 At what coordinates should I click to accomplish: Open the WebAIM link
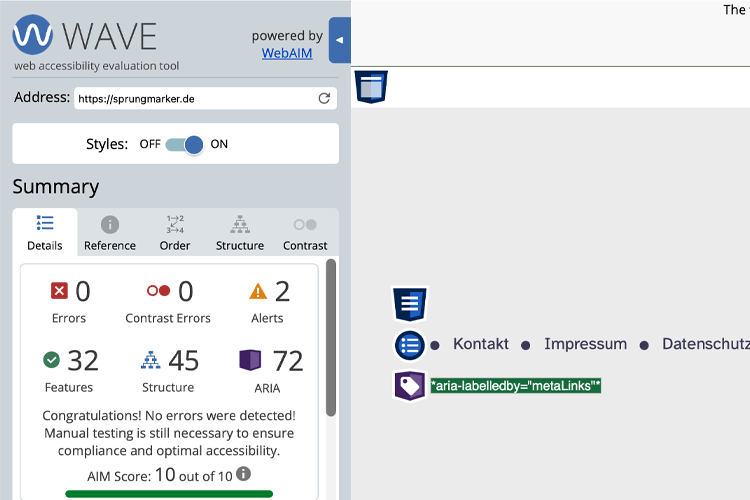point(287,53)
